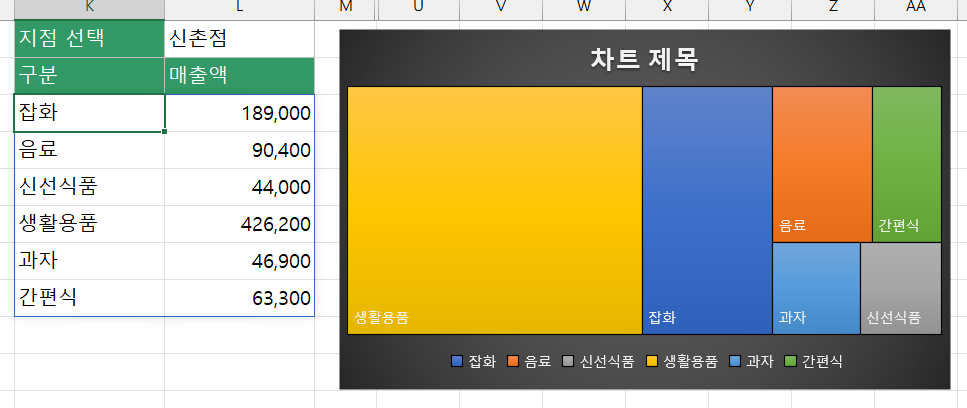Select the gray 신선식품 treemap block
967x408 pixels.
click(x=901, y=288)
